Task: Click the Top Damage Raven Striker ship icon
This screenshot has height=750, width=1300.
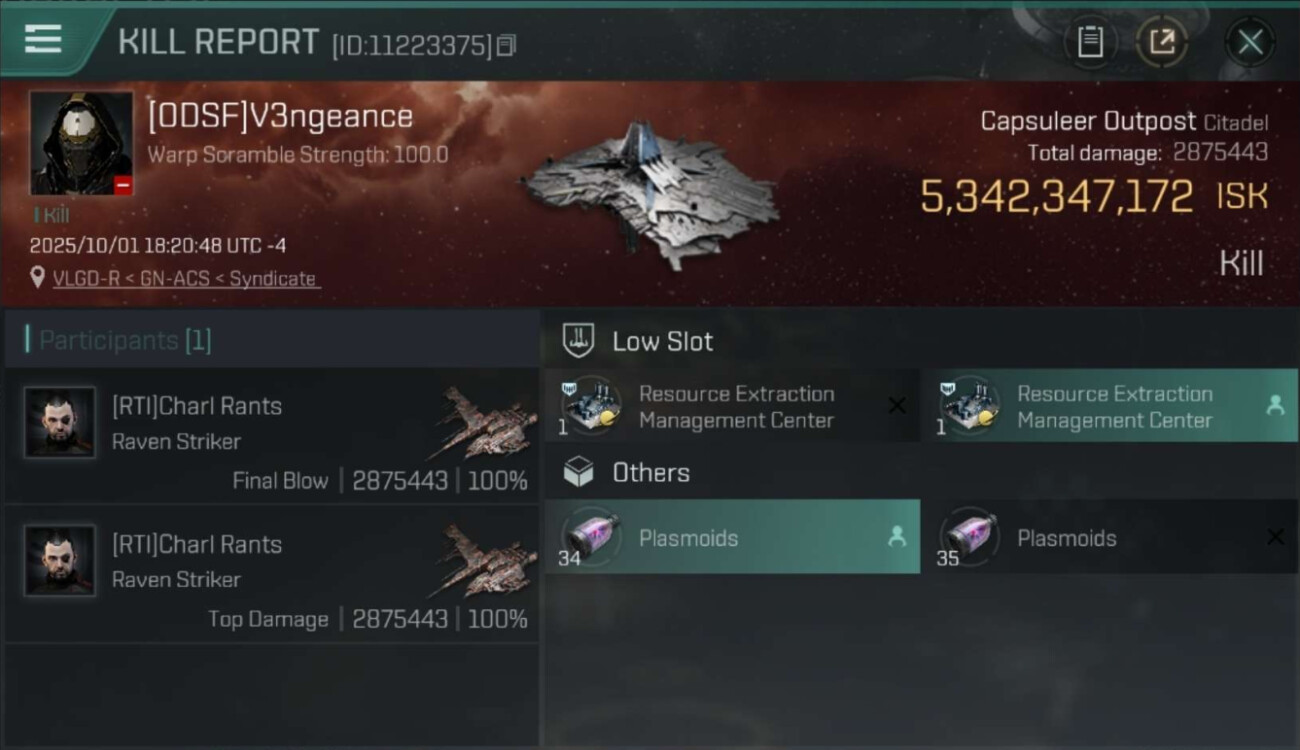Action: (486, 561)
